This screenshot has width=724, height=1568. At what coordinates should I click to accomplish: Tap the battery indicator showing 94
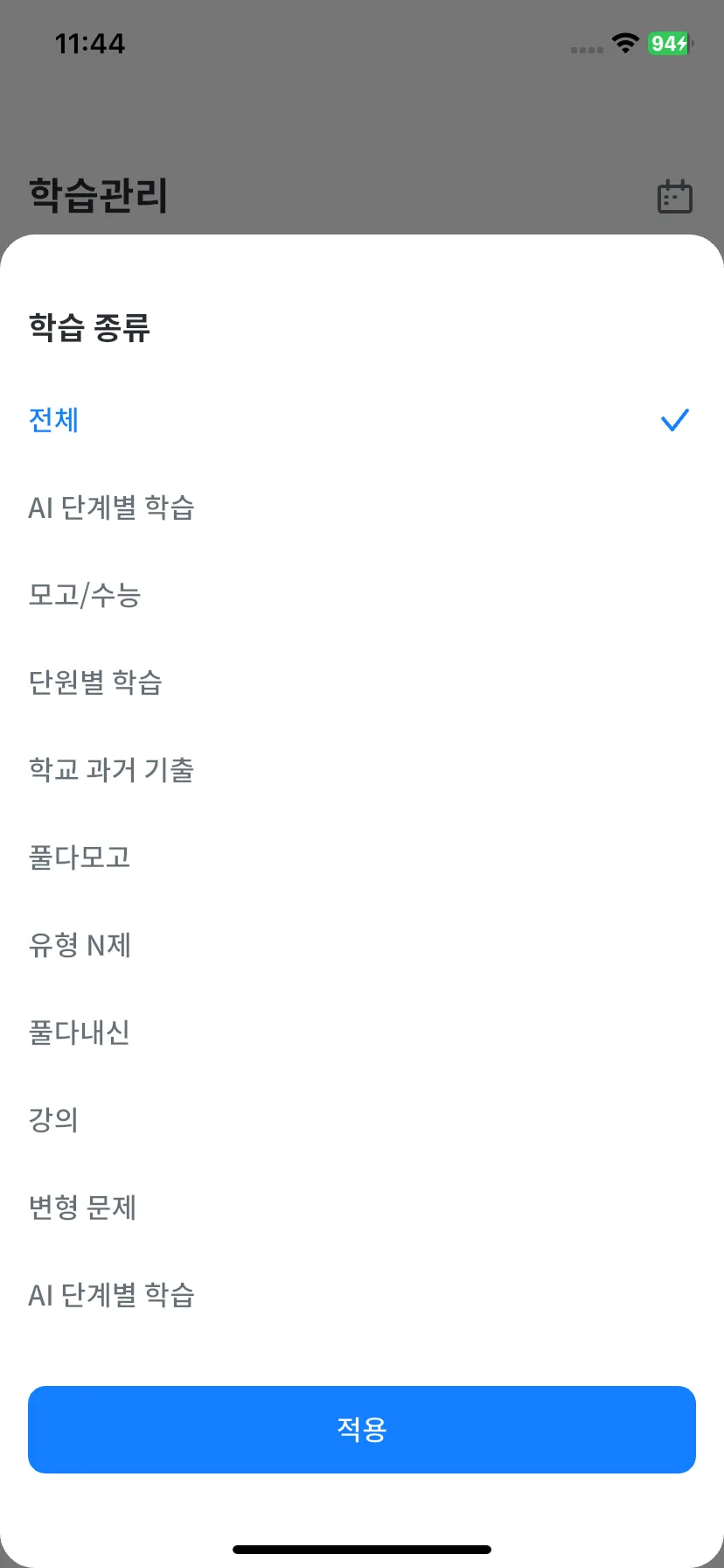(x=671, y=43)
